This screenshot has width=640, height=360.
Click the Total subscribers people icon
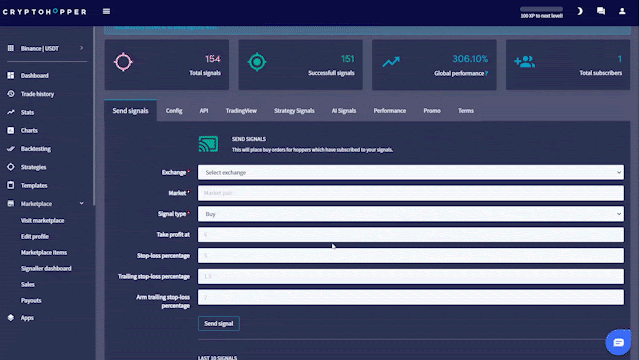[524, 62]
